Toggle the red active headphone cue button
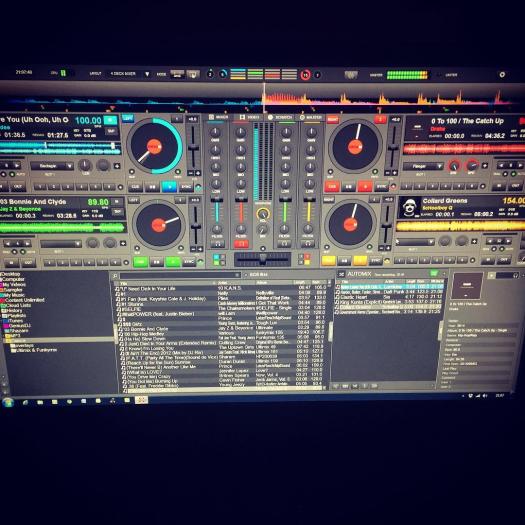The width and height of the screenshot is (525, 525). click(x=241, y=244)
